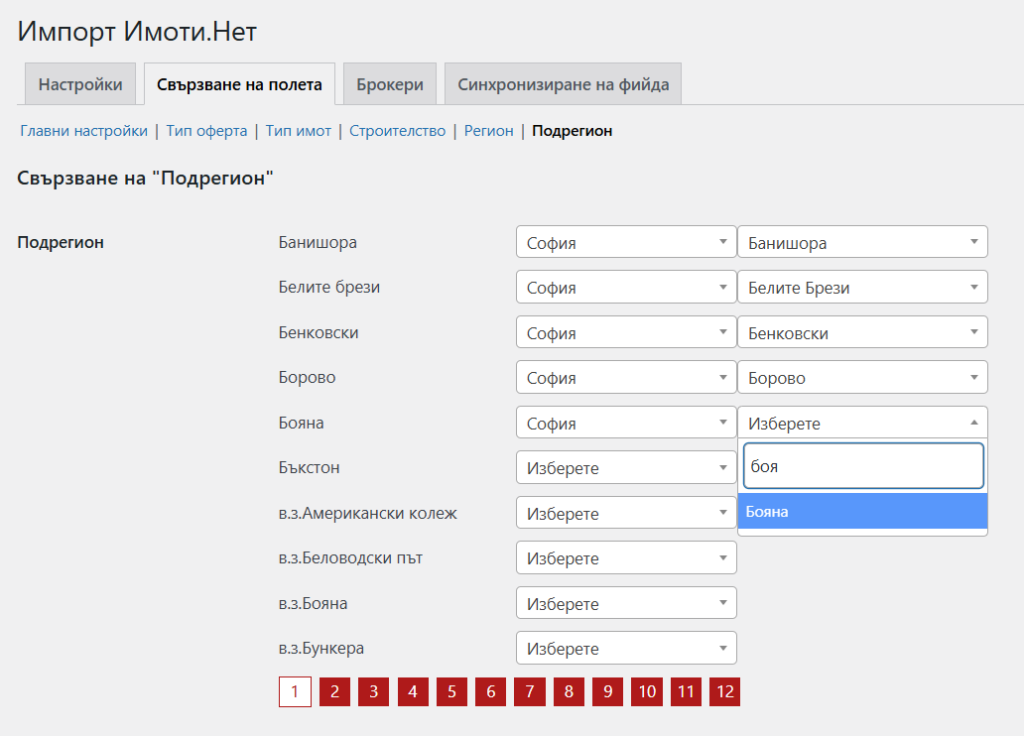The height and width of the screenshot is (736, 1024).
Task: Expand dropdown for в.з.Бункера row
Action: point(626,648)
